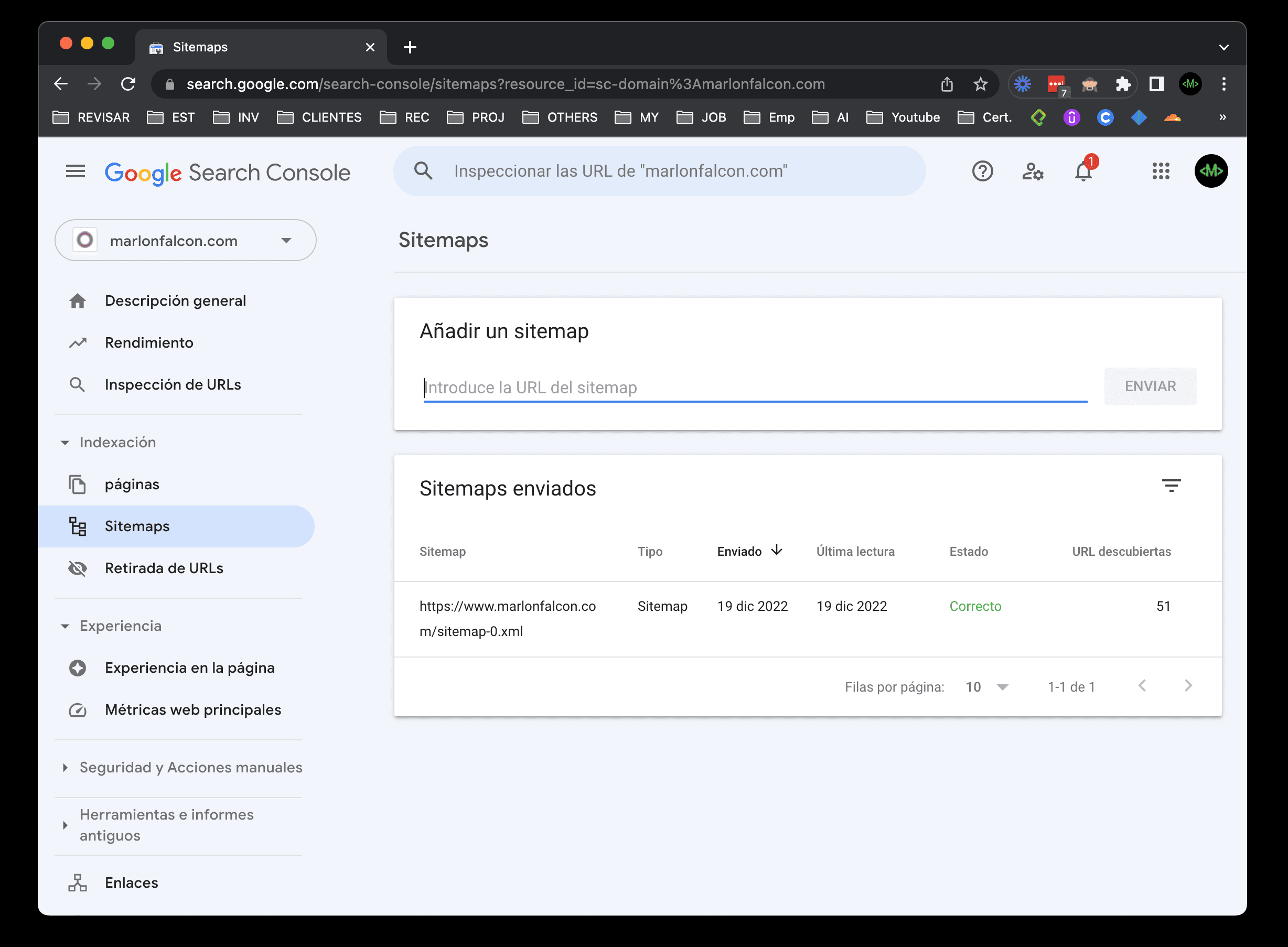This screenshot has height=947, width=1288.
Task: Focus the inspect URL search box
Action: point(659,171)
